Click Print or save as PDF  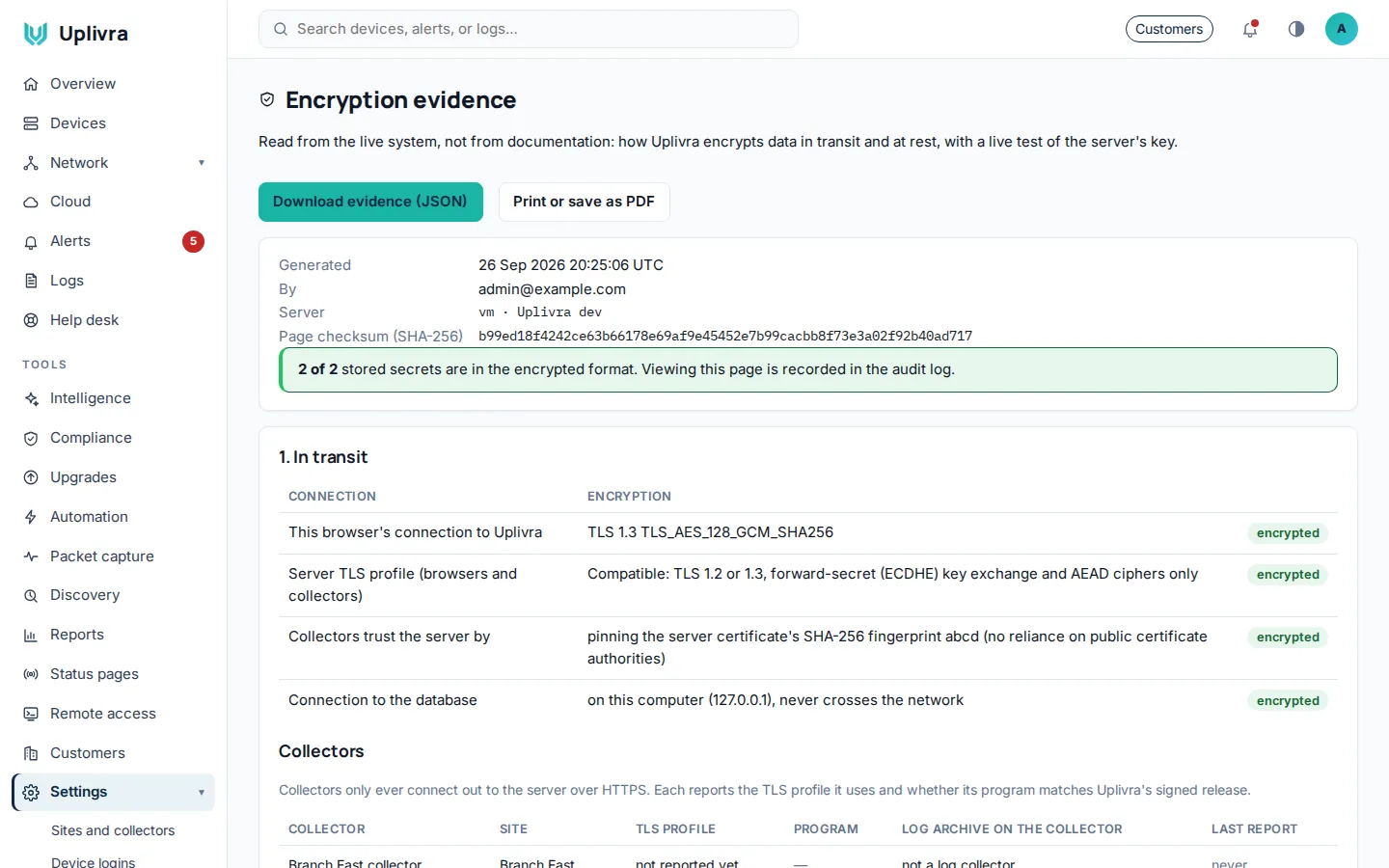pyautogui.click(x=584, y=202)
